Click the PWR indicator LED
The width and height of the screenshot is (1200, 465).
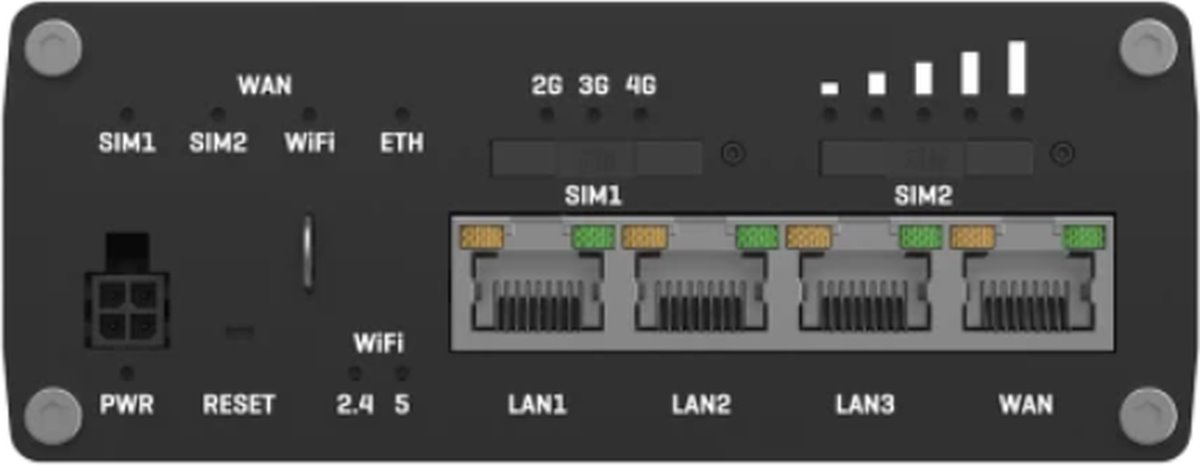tap(126, 373)
